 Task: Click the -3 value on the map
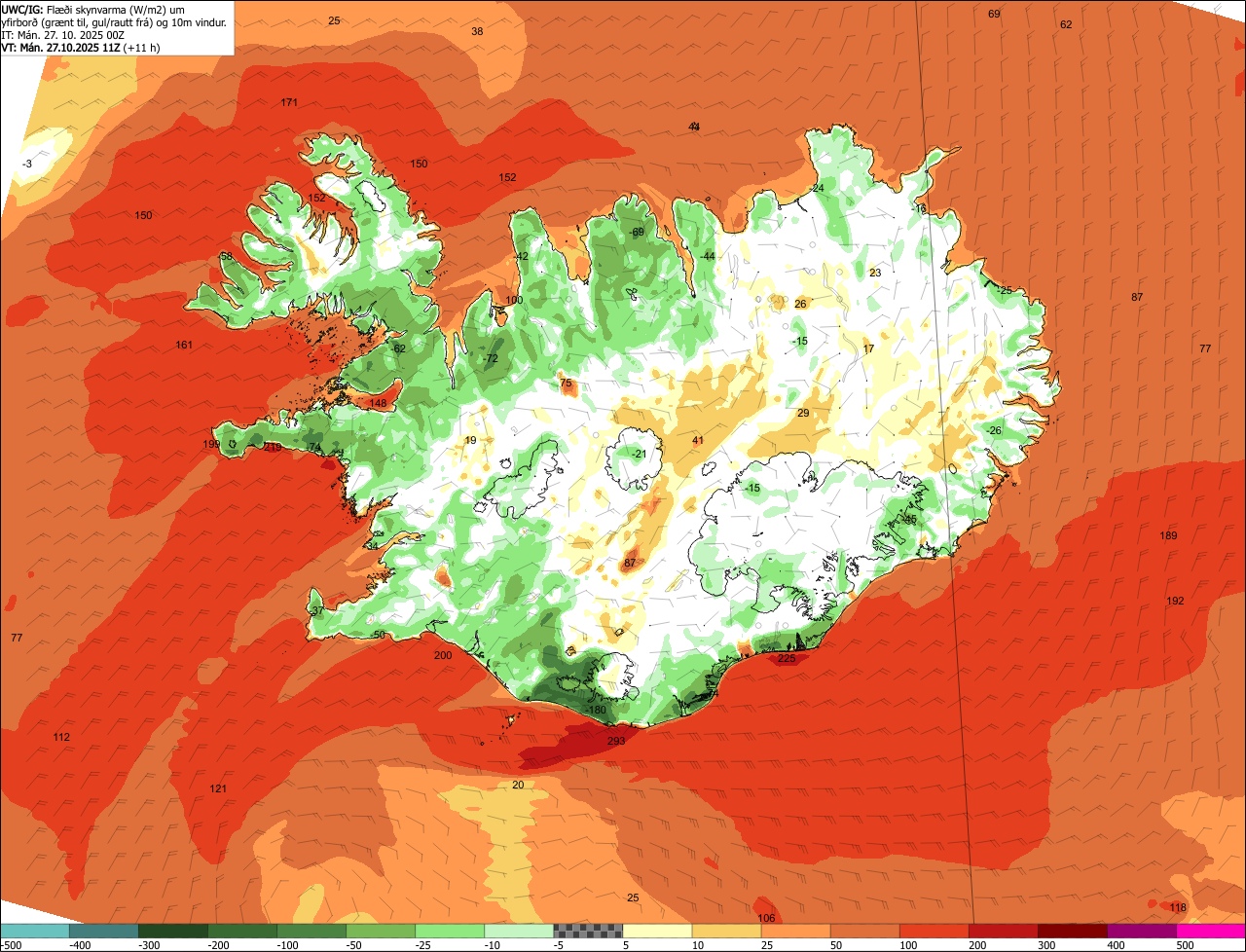click(27, 164)
